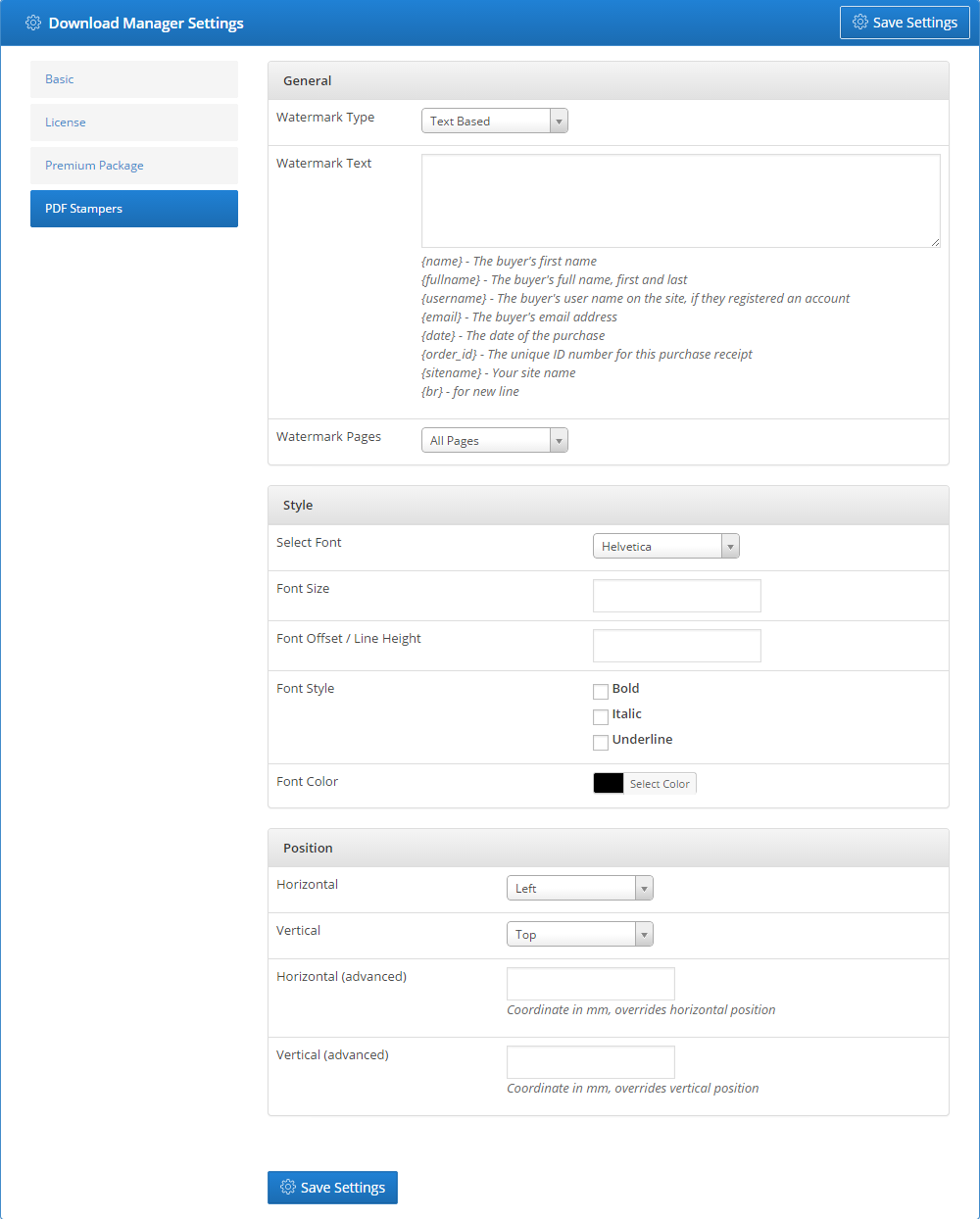
Task: Focus the Font Size input
Action: pyautogui.click(x=677, y=596)
